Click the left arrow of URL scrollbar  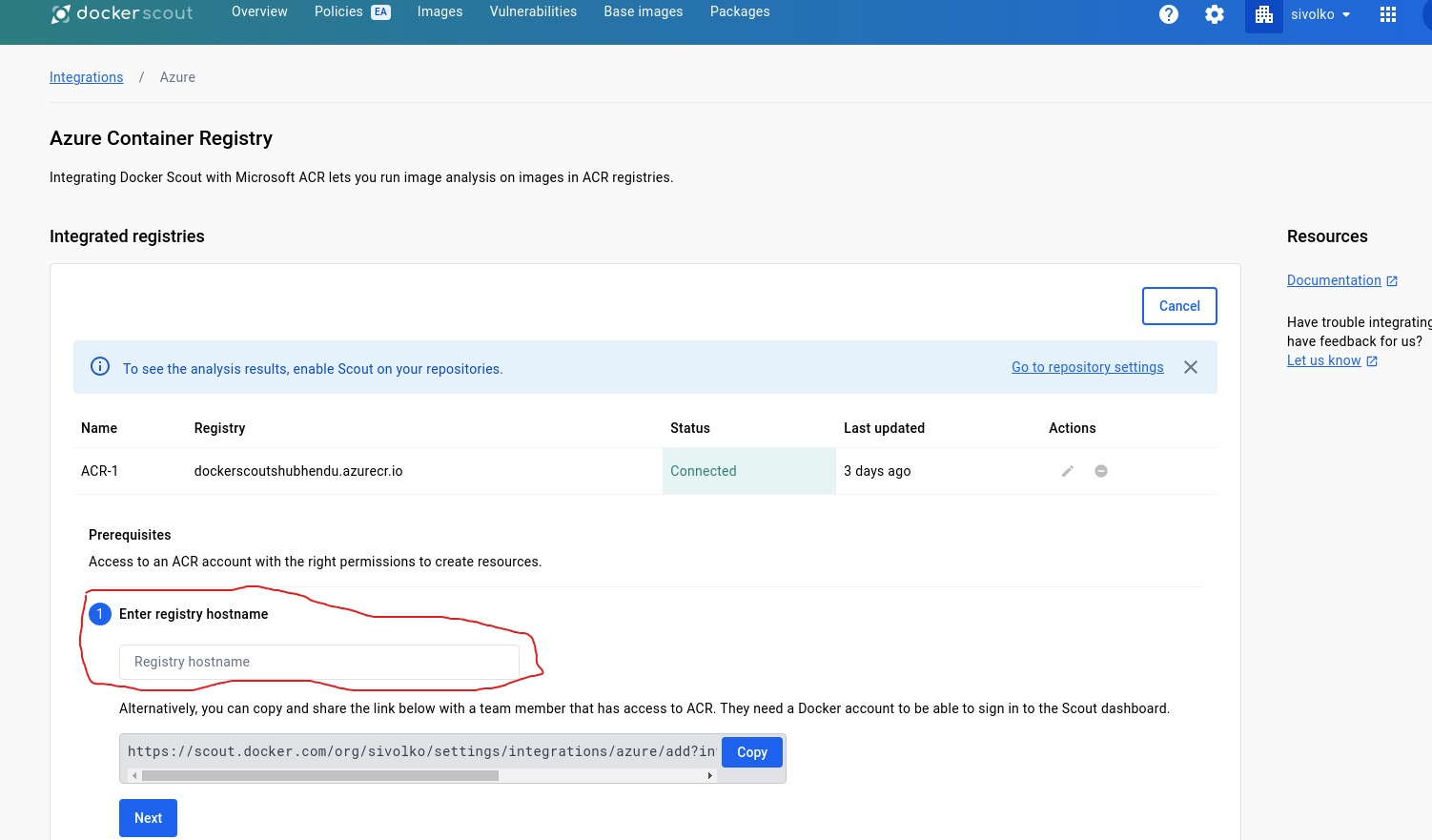coord(133,776)
